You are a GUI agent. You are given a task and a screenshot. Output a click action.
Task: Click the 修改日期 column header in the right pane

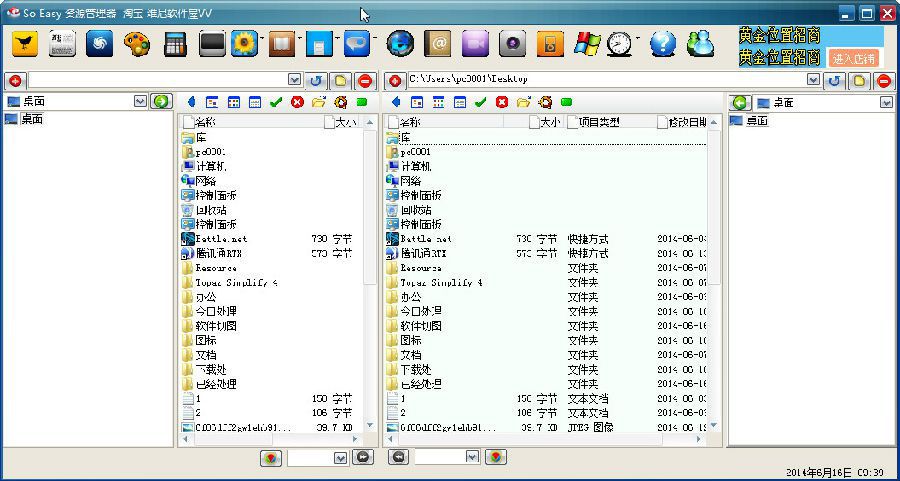click(x=681, y=122)
